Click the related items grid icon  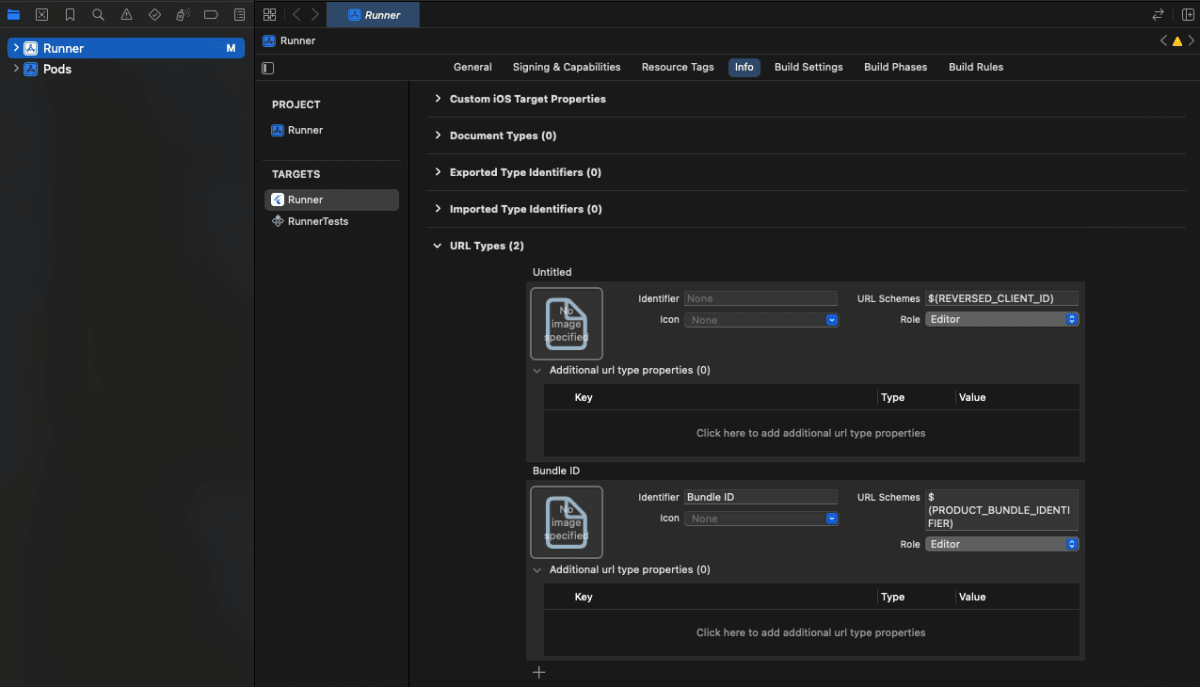click(x=269, y=15)
